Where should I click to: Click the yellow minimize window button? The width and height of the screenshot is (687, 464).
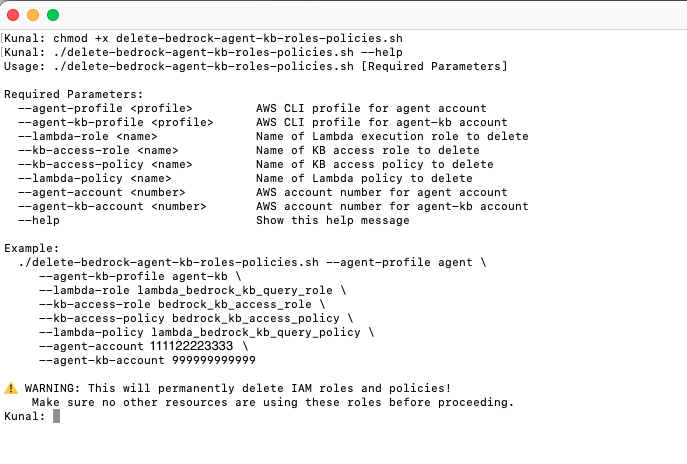33,15
